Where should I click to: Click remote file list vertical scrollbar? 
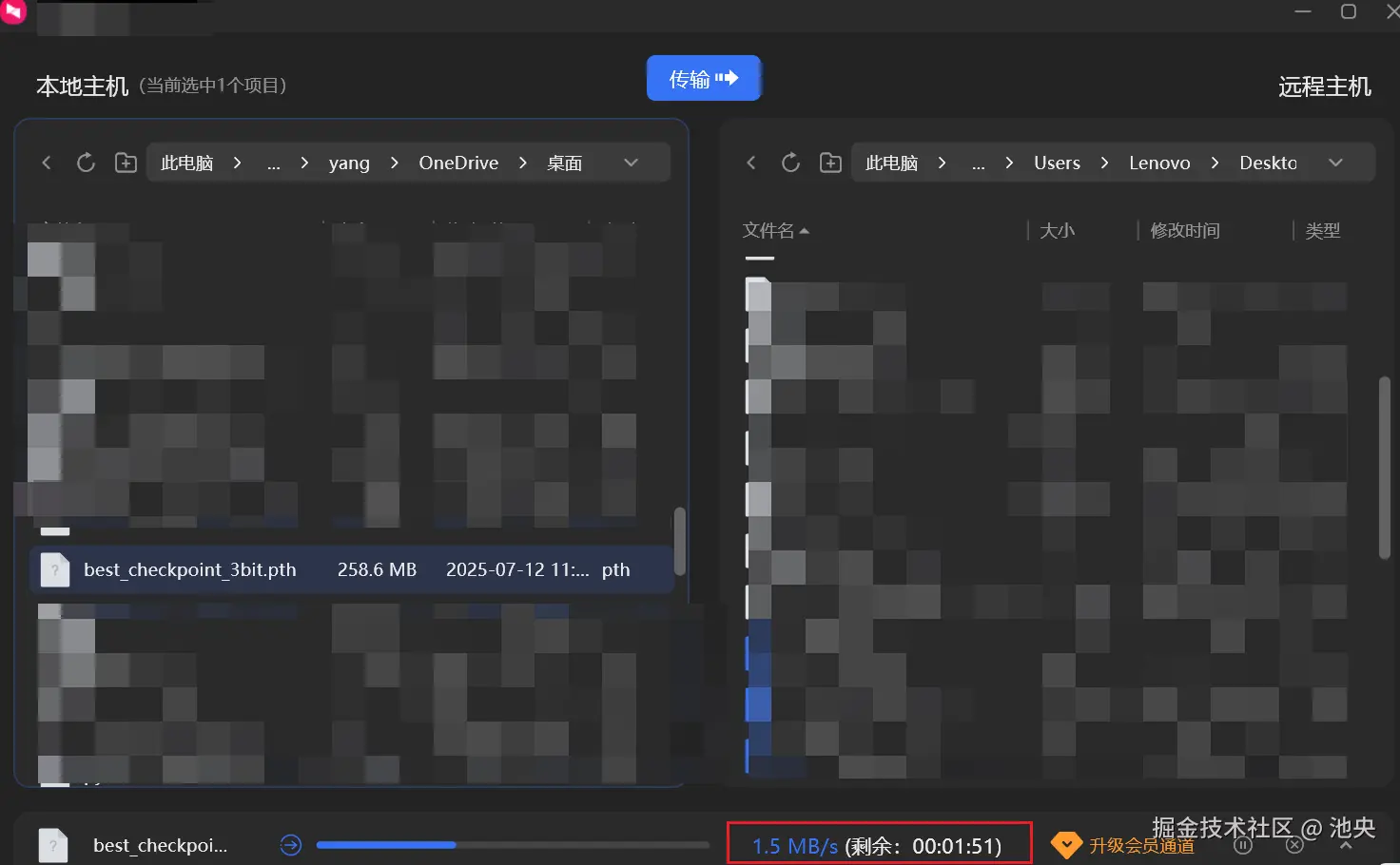(x=1385, y=468)
